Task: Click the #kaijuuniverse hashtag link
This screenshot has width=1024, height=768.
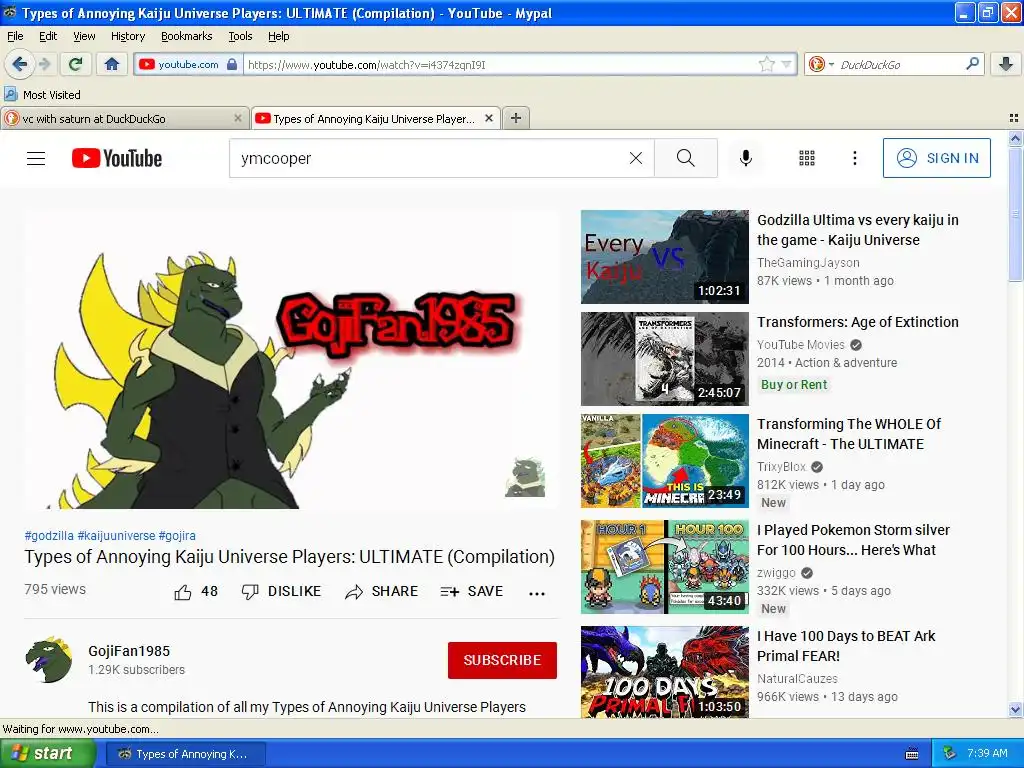Action: pyautogui.click(x=116, y=536)
